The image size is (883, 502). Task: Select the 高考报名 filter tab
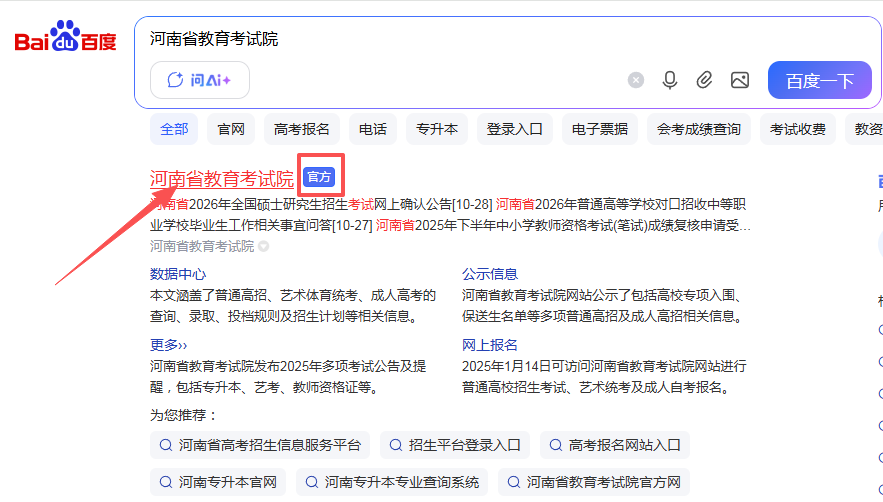(x=302, y=129)
